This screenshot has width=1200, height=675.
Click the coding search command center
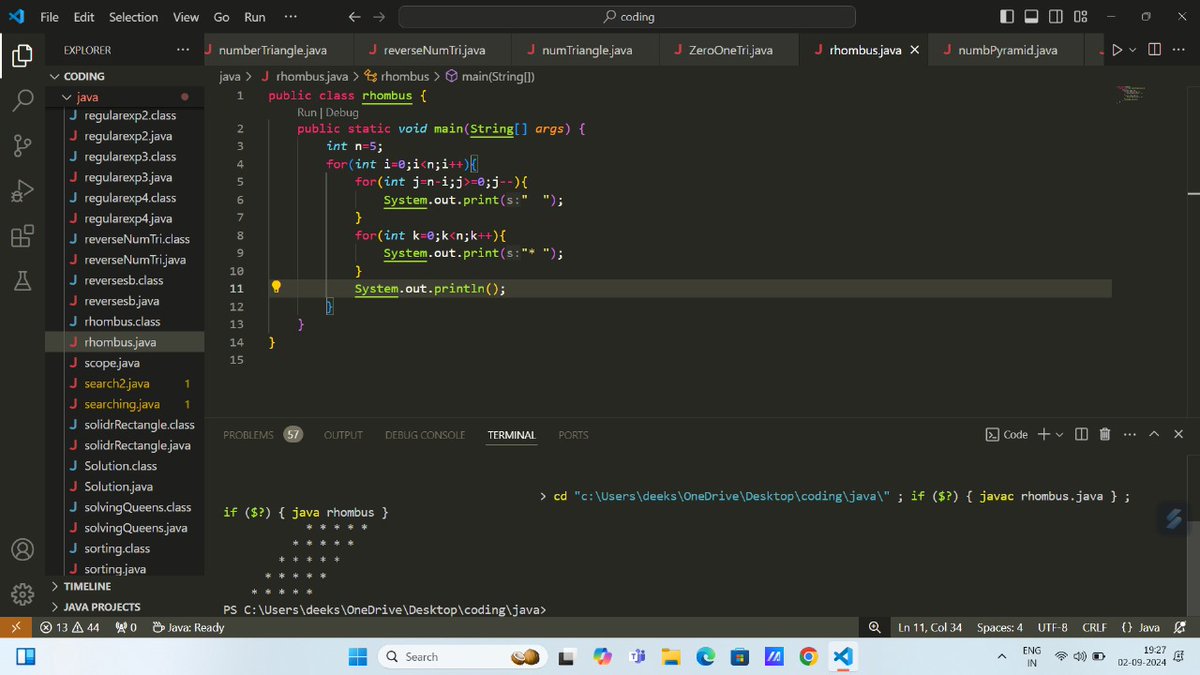pyautogui.click(x=627, y=17)
